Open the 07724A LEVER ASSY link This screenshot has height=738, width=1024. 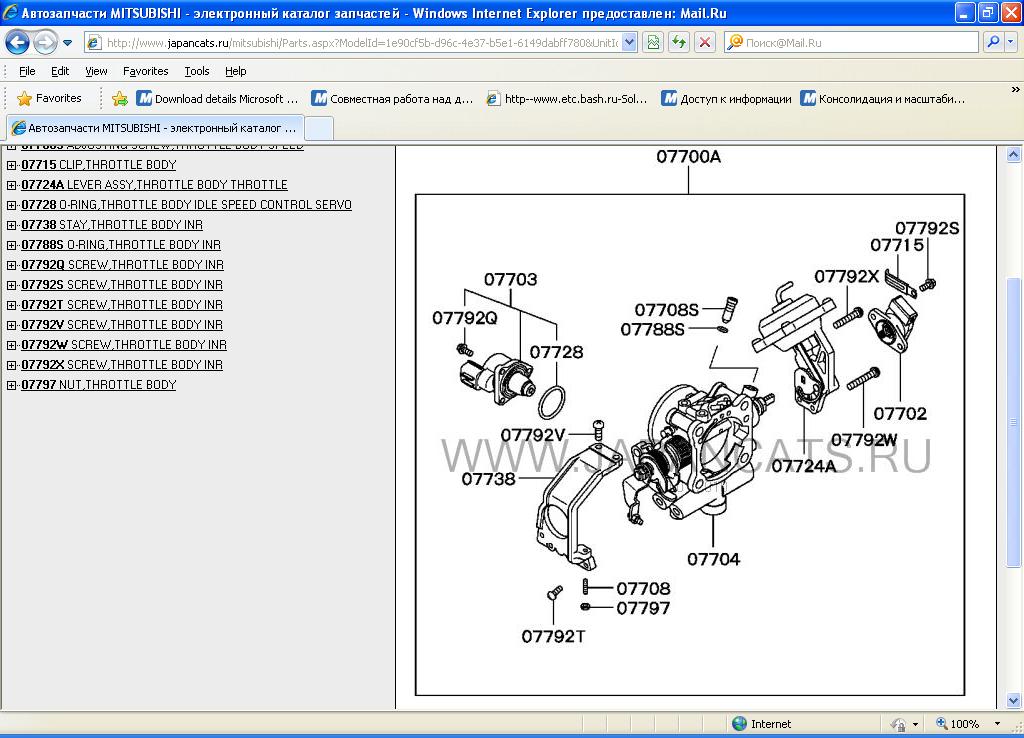[154, 185]
